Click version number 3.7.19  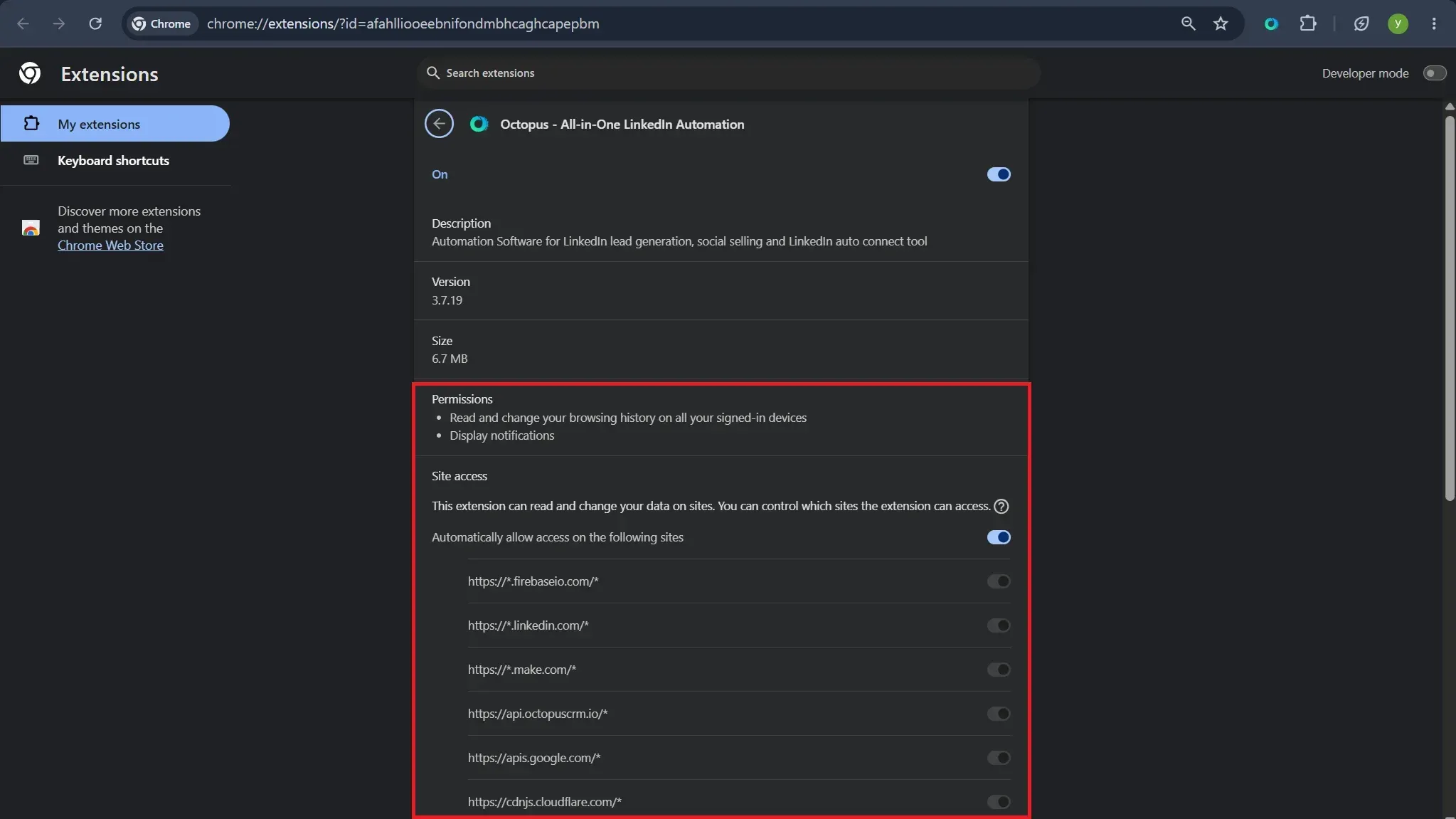[447, 300]
